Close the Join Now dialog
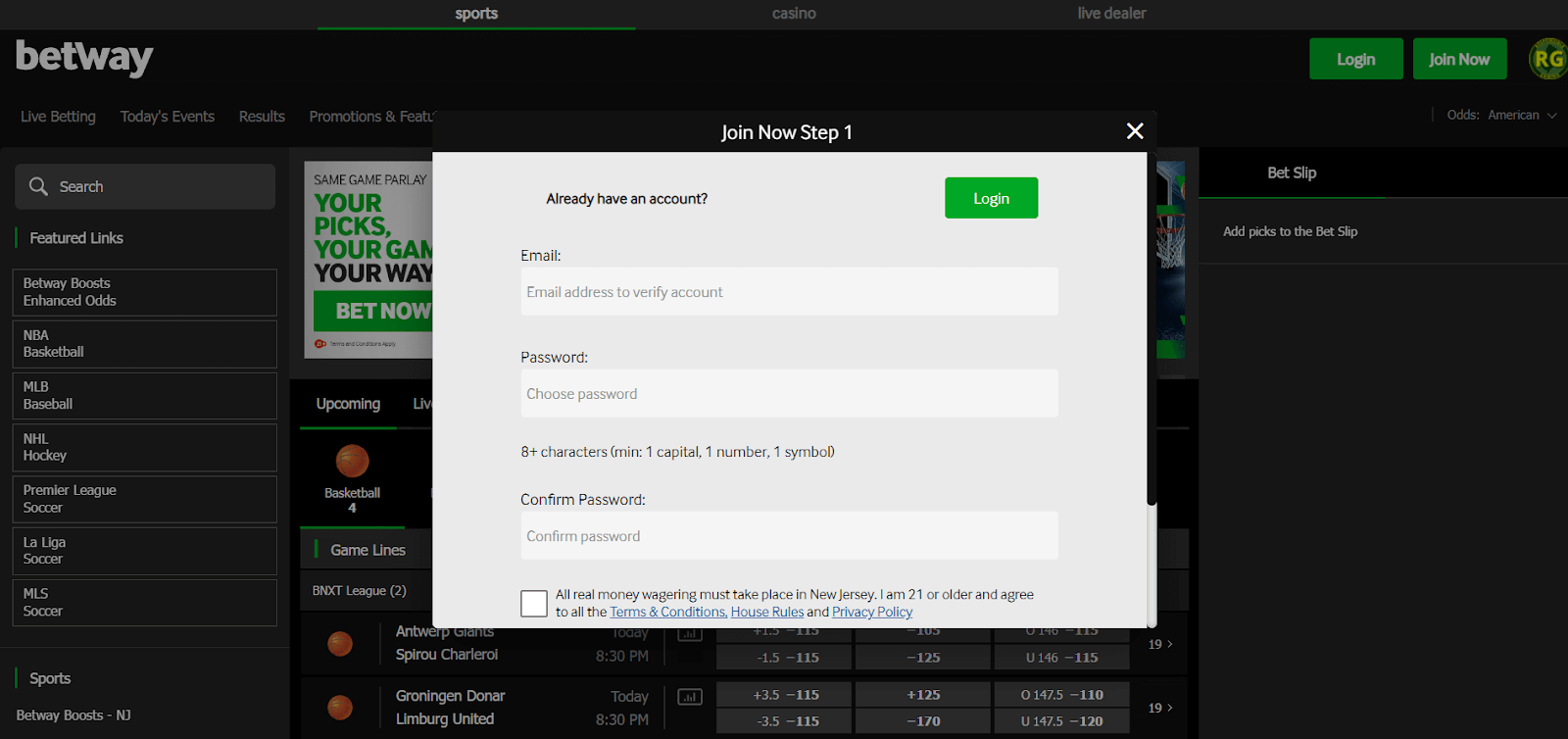1568x739 pixels. (1135, 131)
